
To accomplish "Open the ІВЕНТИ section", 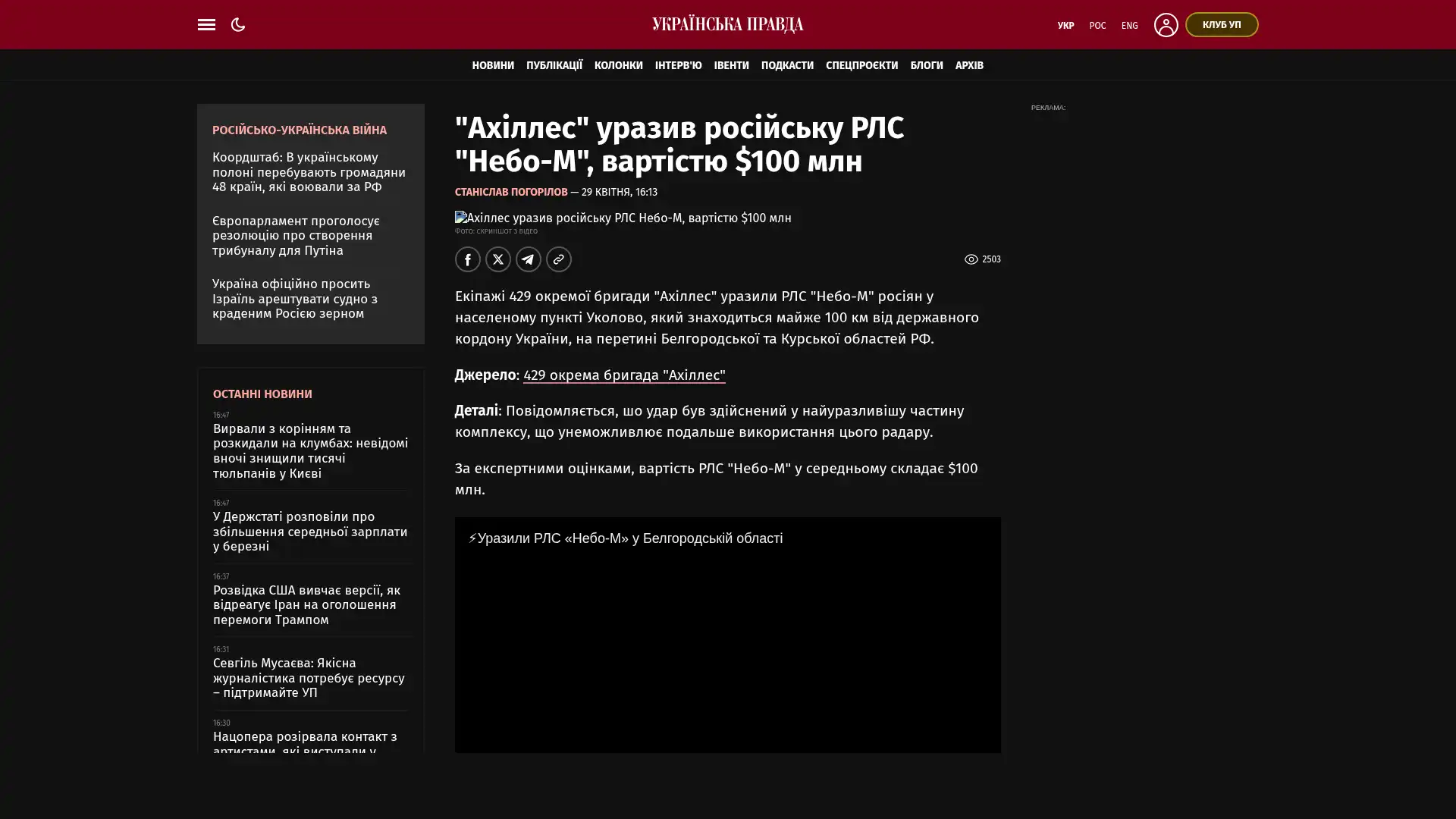I will tap(731, 65).
